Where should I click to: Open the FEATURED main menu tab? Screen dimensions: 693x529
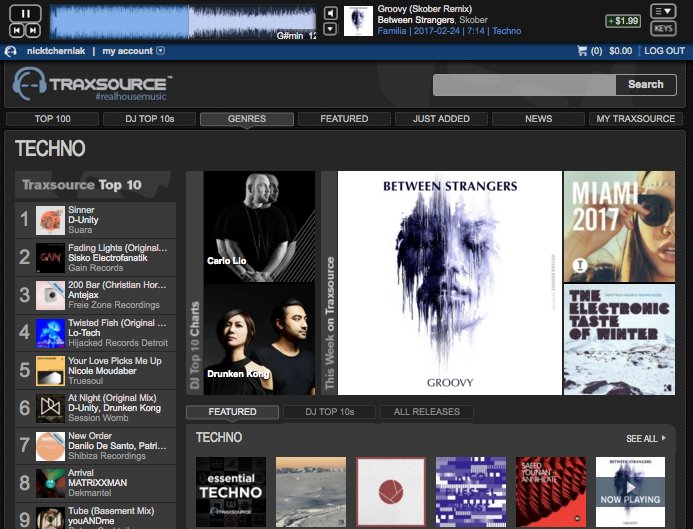click(x=344, y=118)
